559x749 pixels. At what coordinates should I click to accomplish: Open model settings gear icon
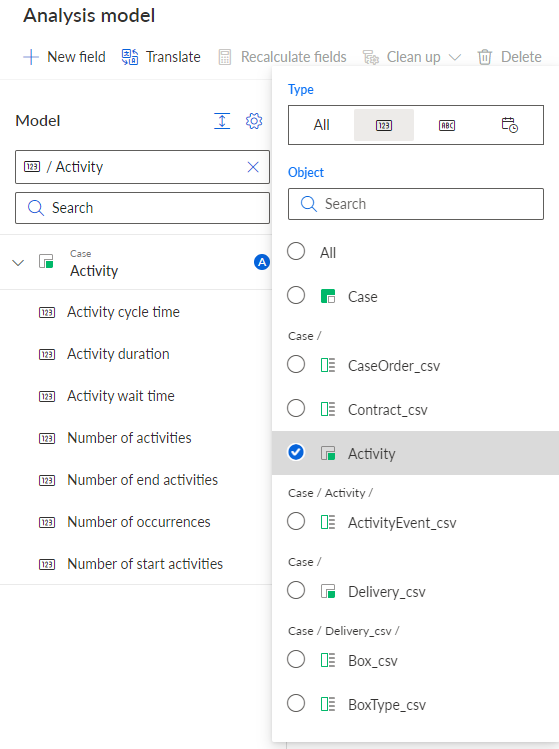pos(254,121)
